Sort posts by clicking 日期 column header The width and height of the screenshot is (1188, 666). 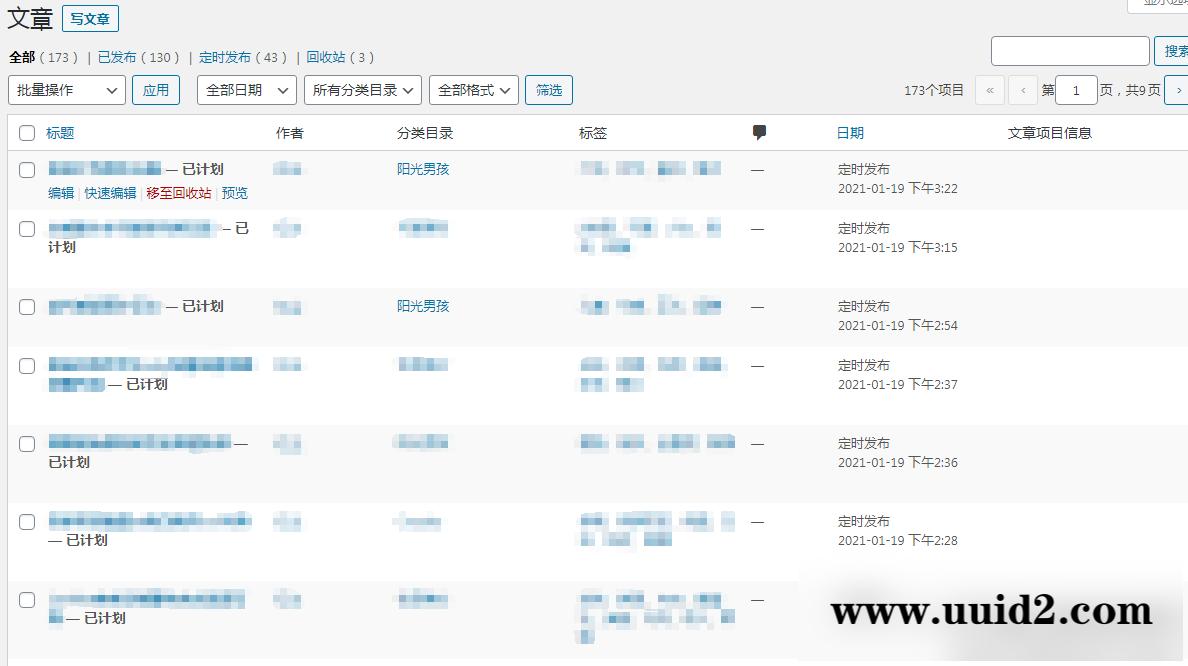click(x=849, y=132)
